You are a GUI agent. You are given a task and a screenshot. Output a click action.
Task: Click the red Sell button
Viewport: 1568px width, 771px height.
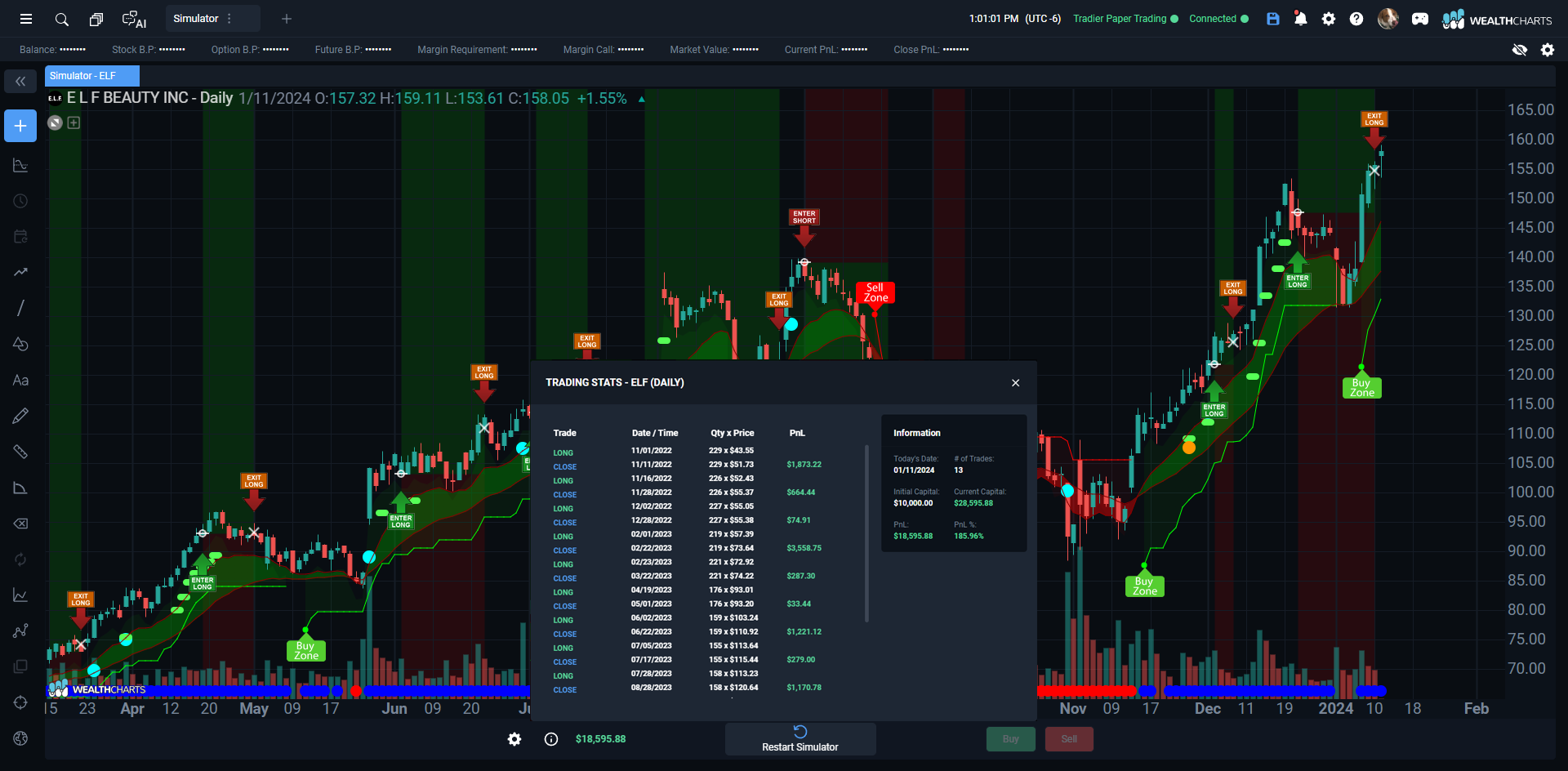pyautogui.click(x=1069, y=739)
